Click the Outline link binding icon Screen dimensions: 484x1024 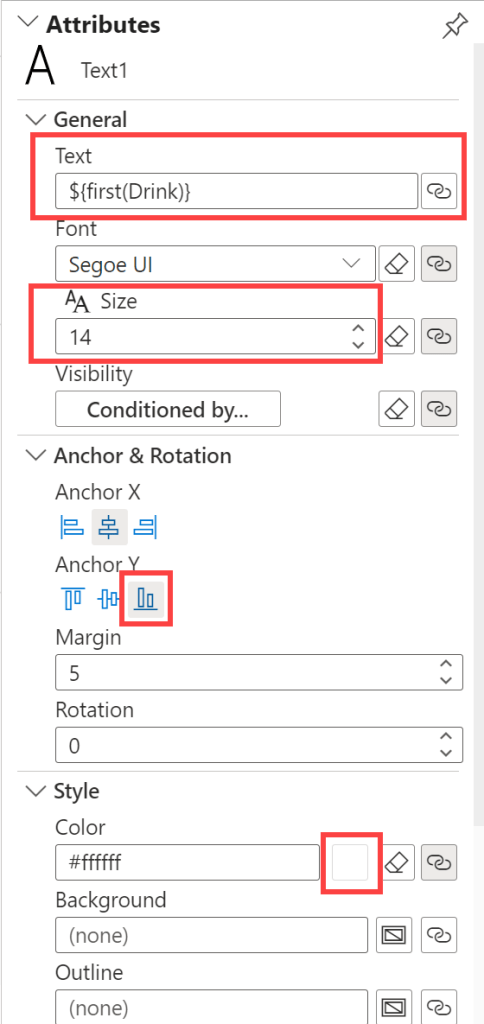click(x=439, y=1008)
